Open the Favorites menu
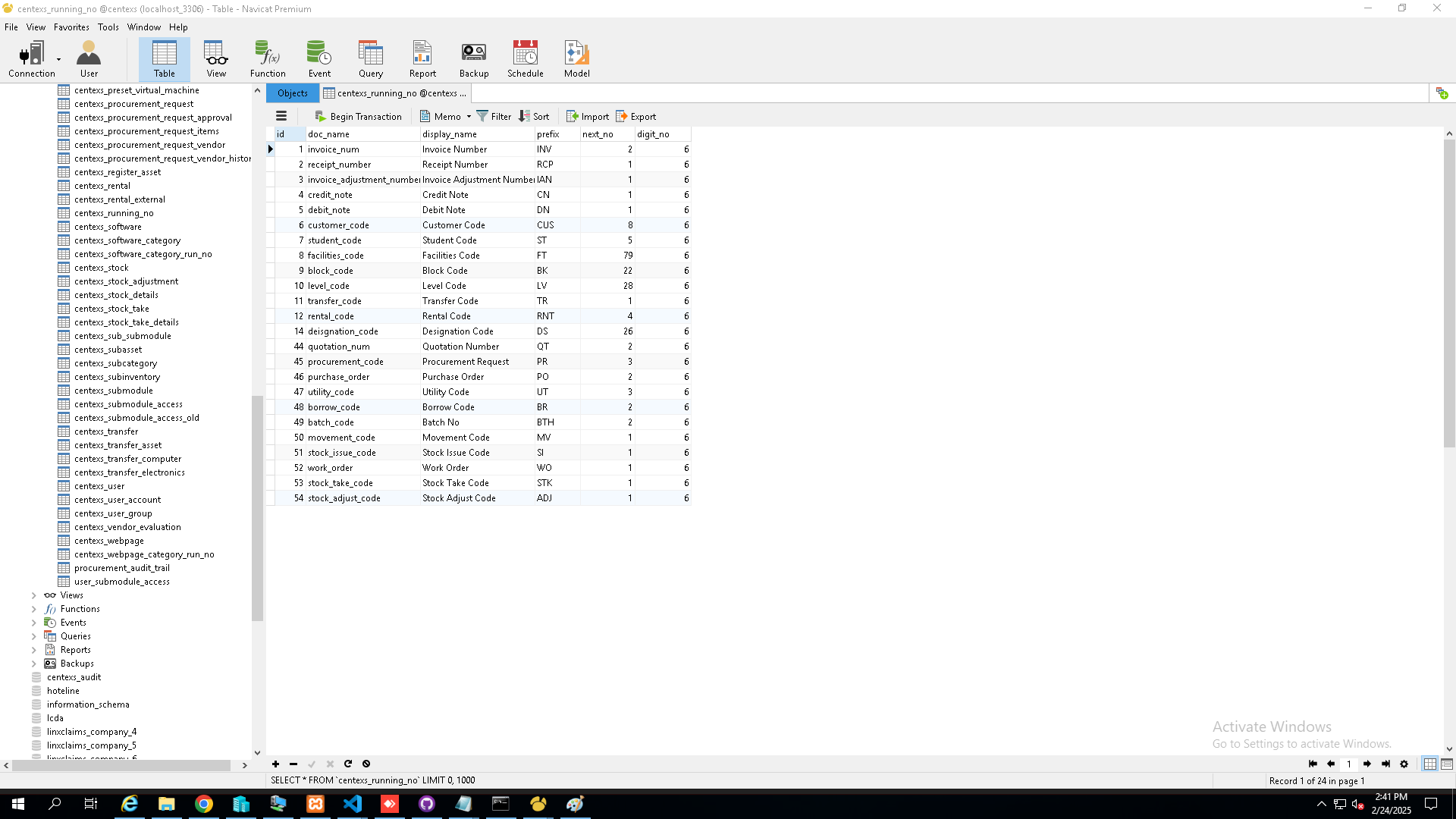 click(x=71, y=27)
